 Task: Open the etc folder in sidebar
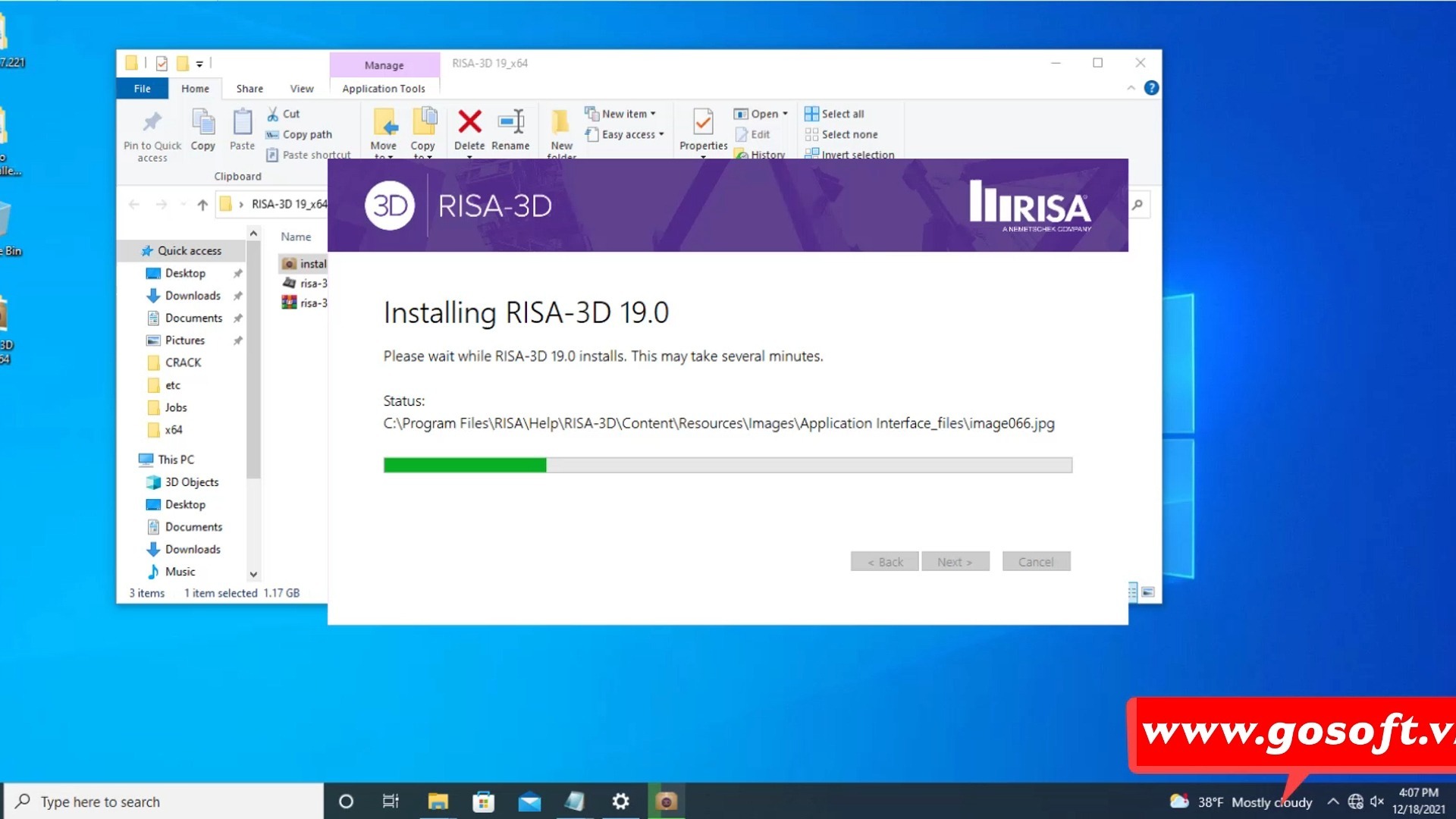point(173,384)
